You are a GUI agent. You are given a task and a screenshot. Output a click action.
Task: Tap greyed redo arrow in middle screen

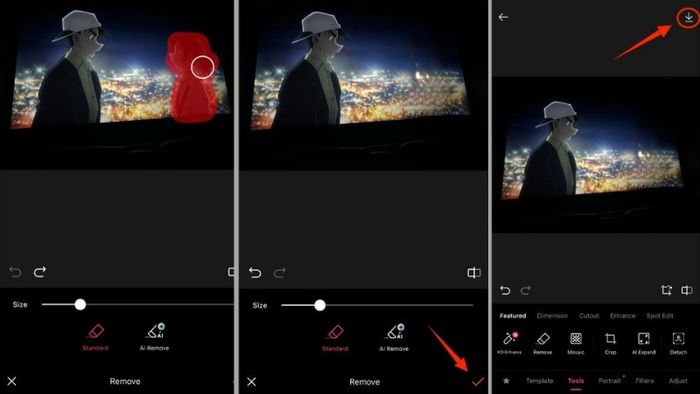pos(279,272)
